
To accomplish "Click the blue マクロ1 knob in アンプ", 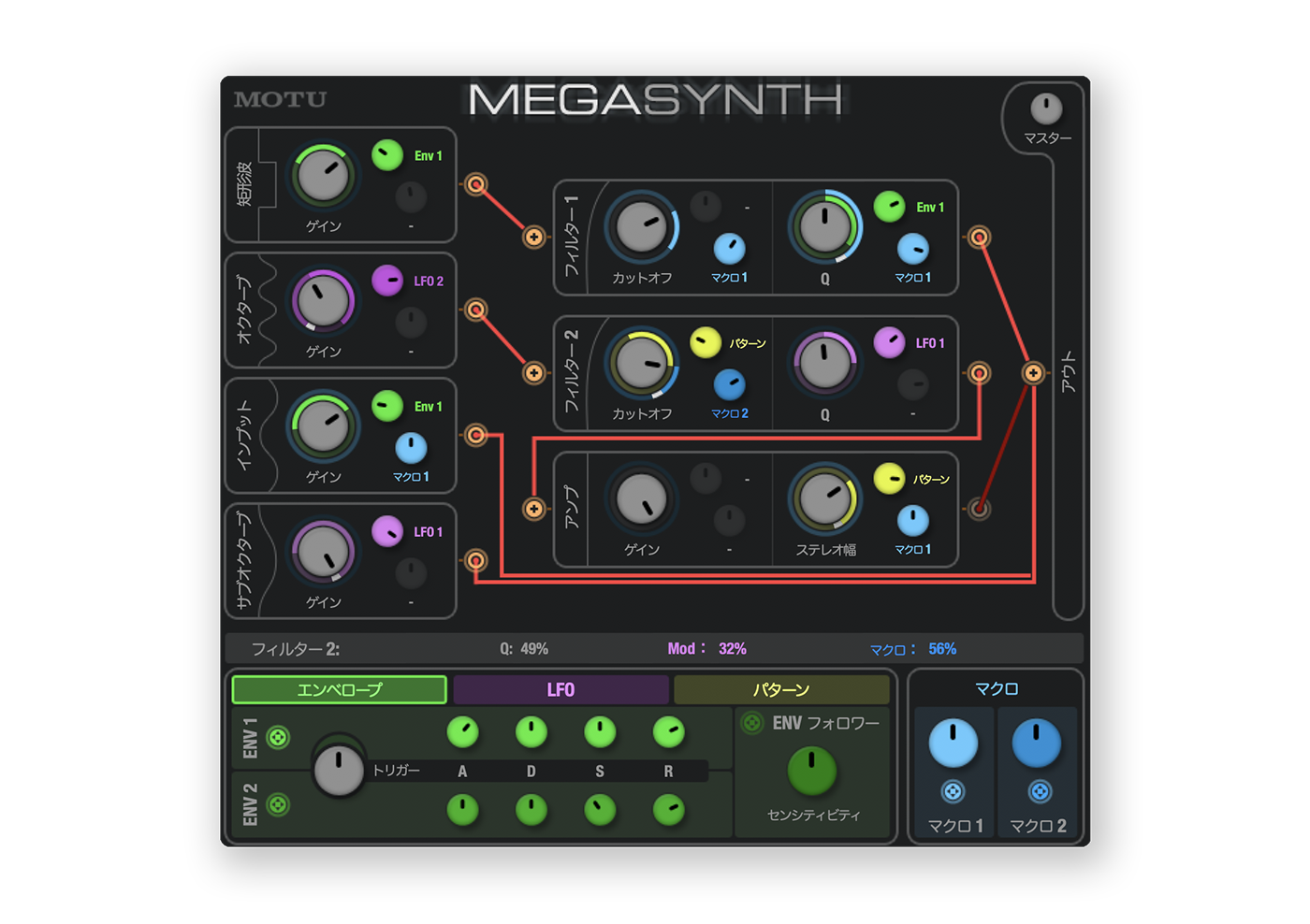I will tap(913, 520).
